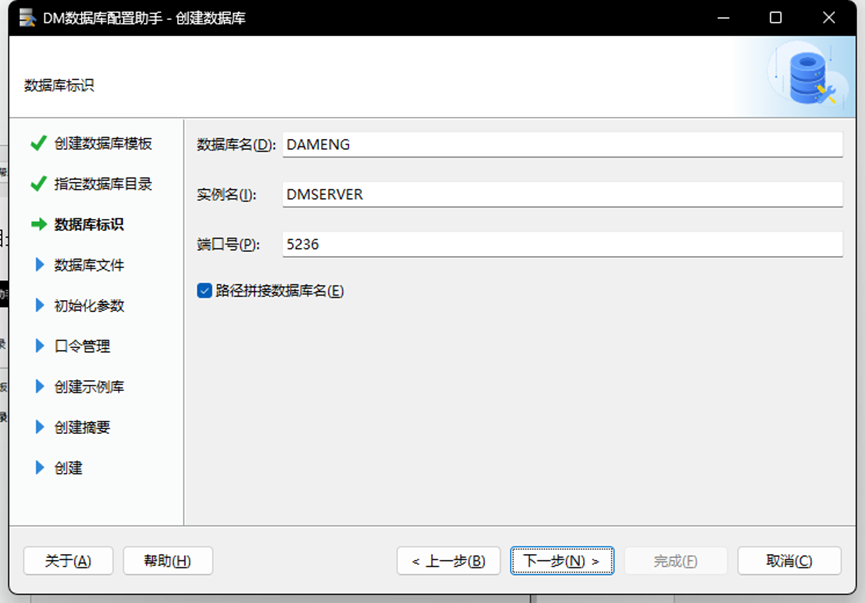Screen dimensions: 865x603
Task: Focus the 端口号 field containing 5236
Action: [563, 244]
